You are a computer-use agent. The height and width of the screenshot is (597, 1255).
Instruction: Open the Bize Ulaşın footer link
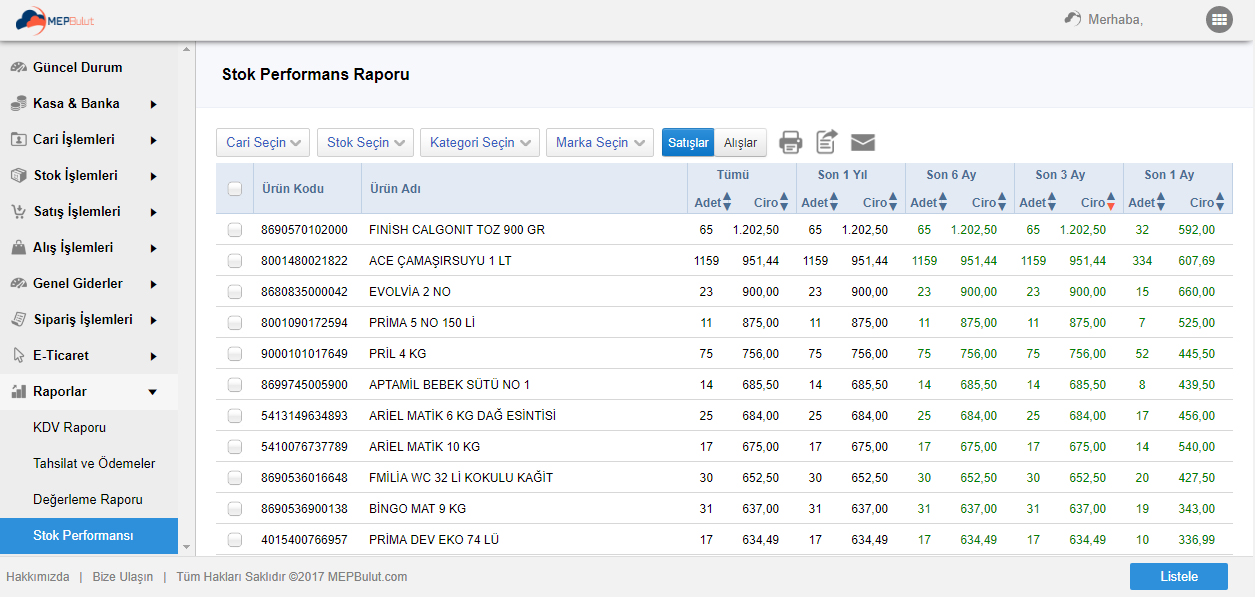(123, 577)
